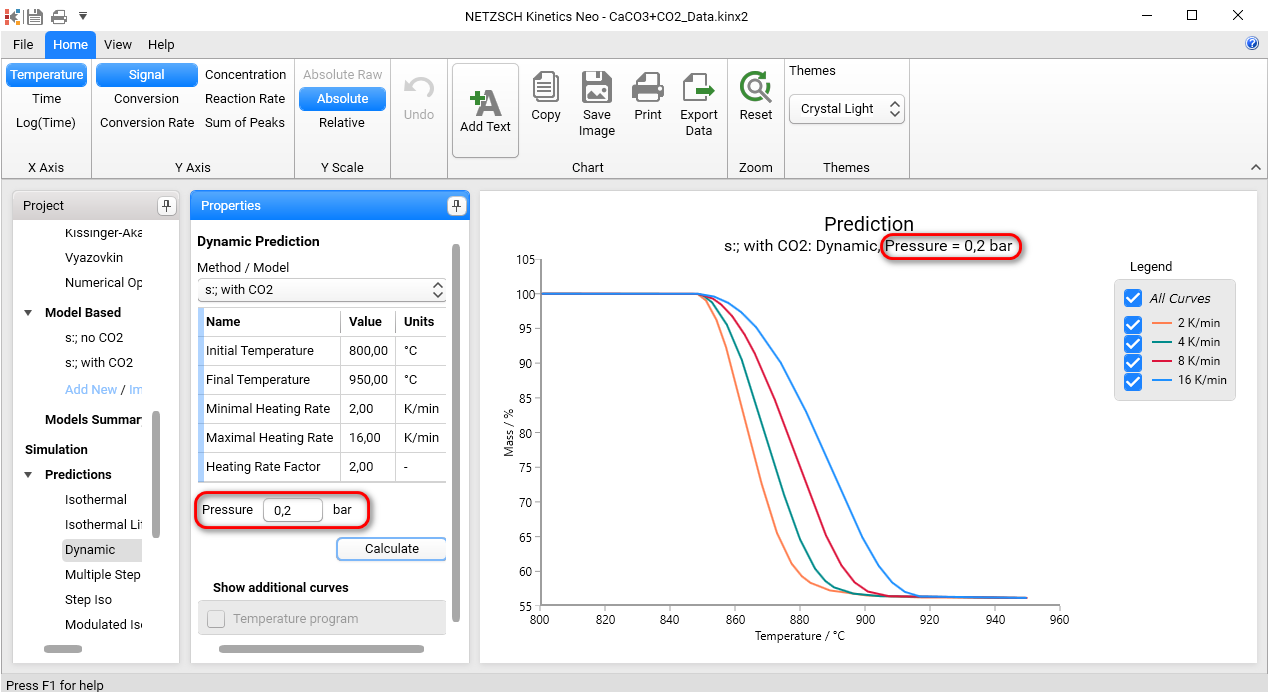Switch to the View menu
Viewport: 1269px width, 693px height.
point(117,44)
